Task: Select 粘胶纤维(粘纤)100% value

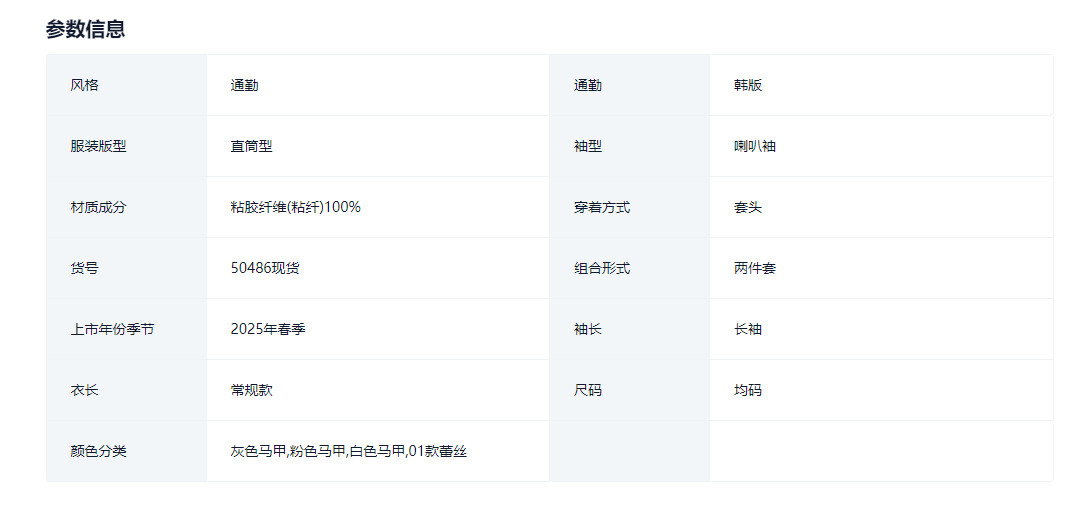Action: (296, 207)
